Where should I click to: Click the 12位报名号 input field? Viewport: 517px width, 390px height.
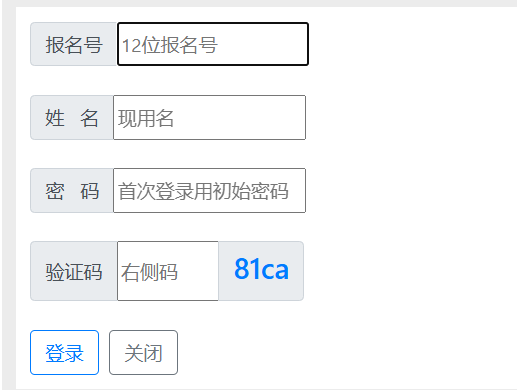(x=213, y=44)
